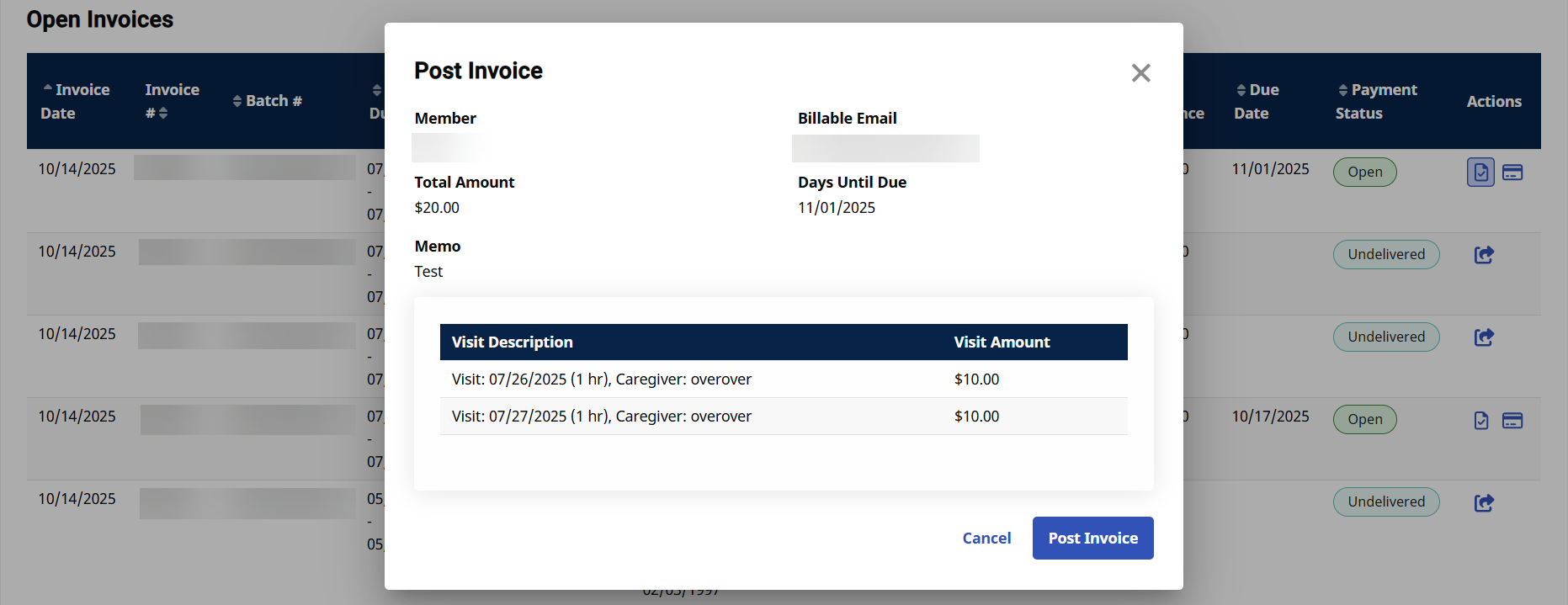Click document-check icon for invoice due 11/01/2025
1568x605 pixels.
point(1480,172)
